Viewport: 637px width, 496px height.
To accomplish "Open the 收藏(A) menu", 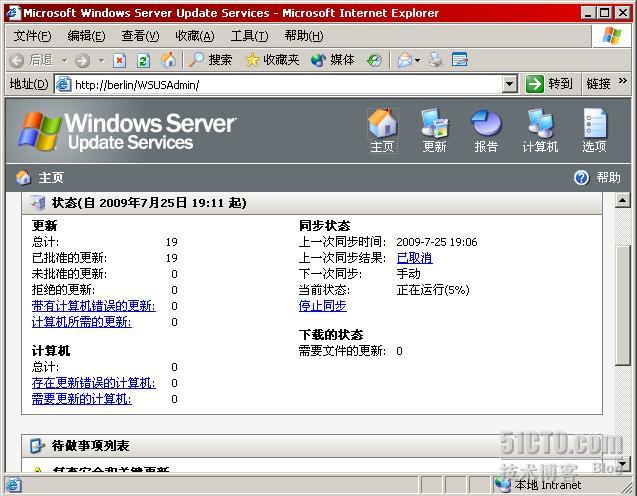I will click(x=195, y=36).
